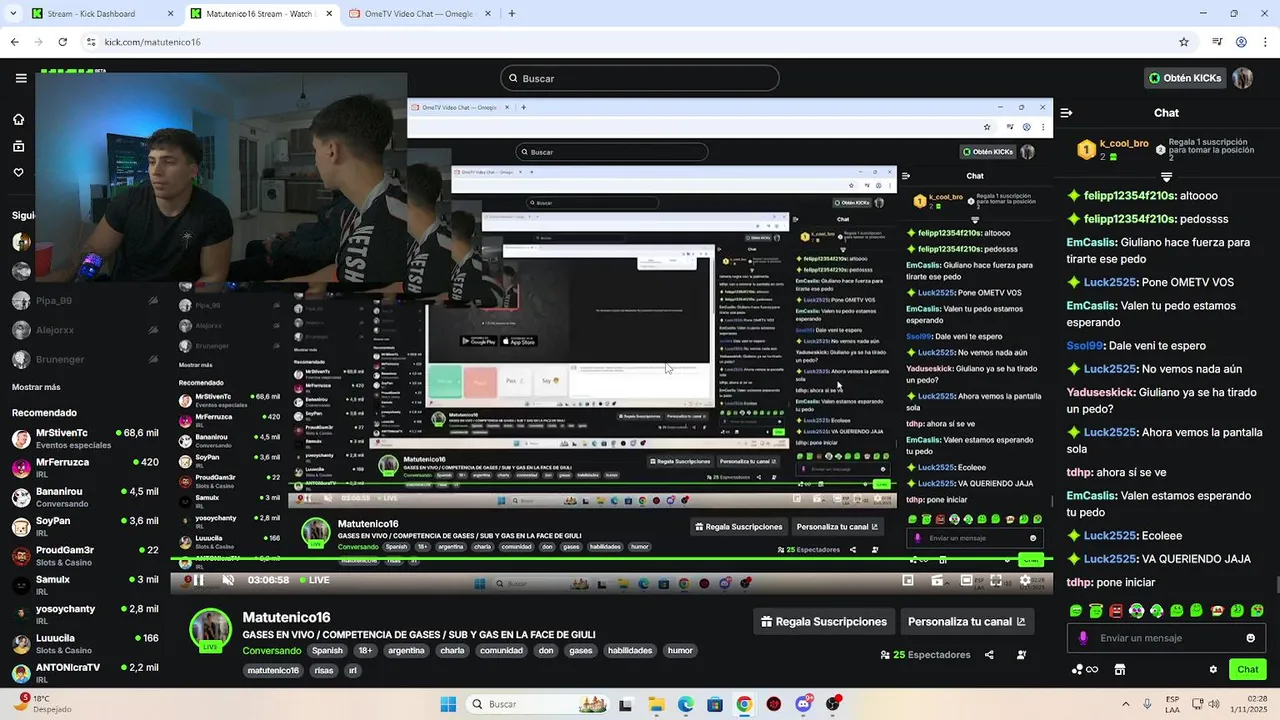Screen dimensions: 1280x720
Task: Select the argentina tag
Action: click(x=406, y=650)
